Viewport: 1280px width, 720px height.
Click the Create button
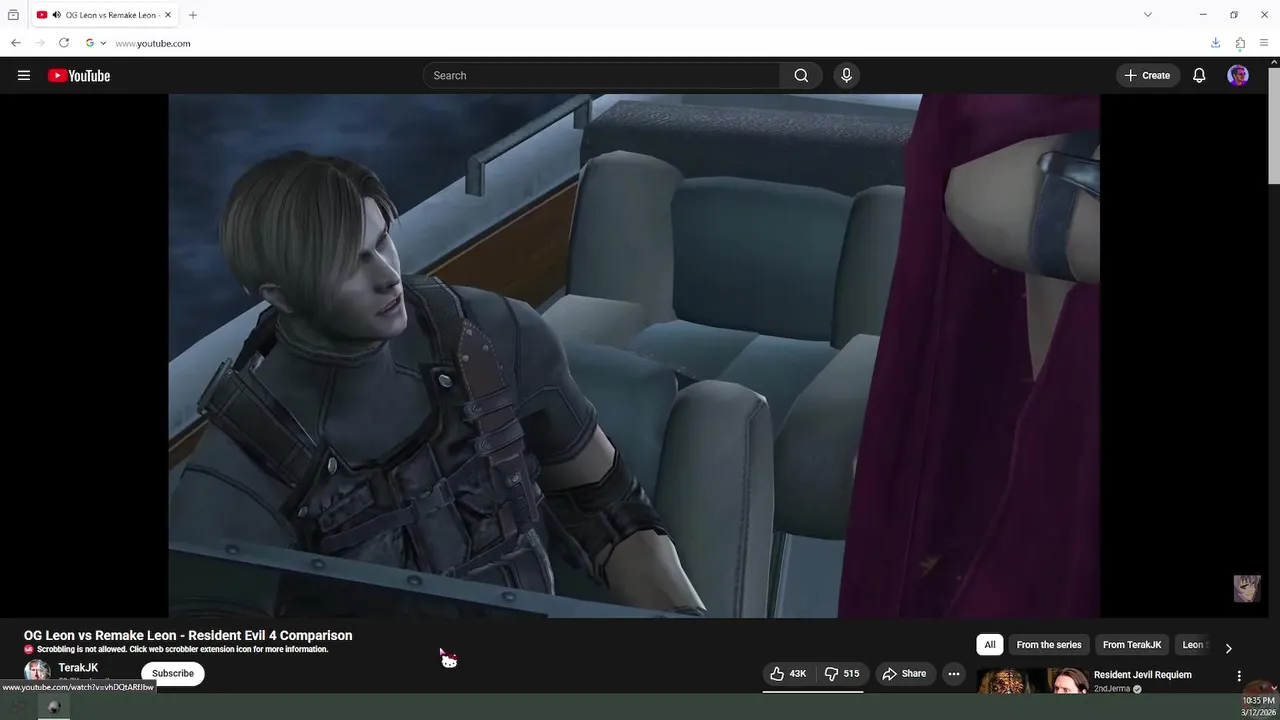click(x=1147, y=75)
